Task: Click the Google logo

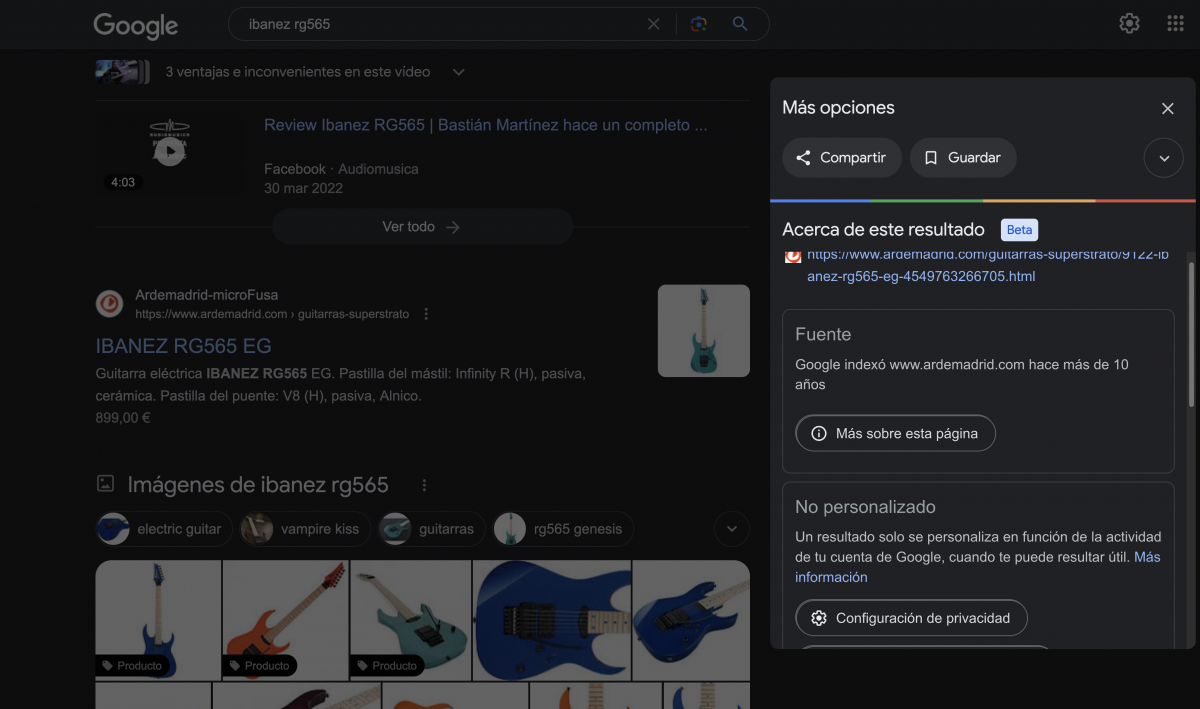Action: coord(136,25)
